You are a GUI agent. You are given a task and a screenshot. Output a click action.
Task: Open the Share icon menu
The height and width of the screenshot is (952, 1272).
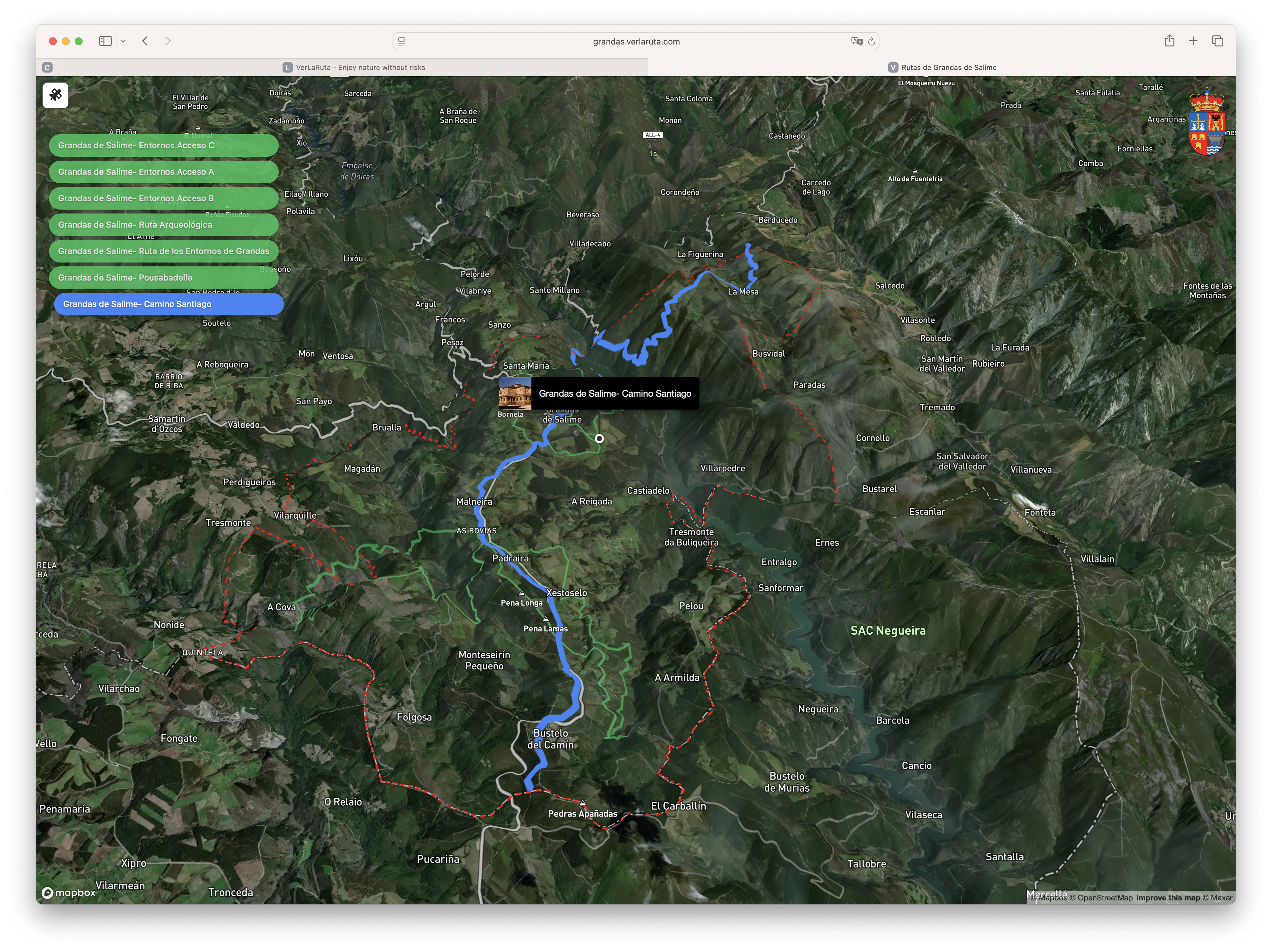[x=1169, y=41]
